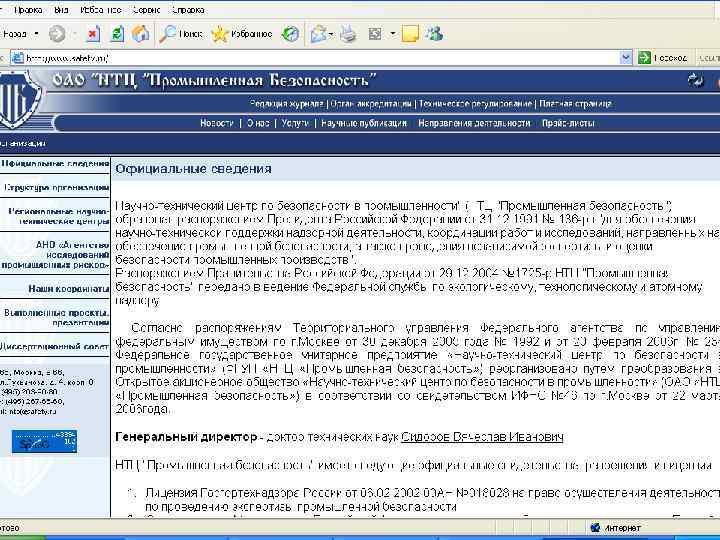720x540 pixels.
Task: Open Направления деятельности in the navigation
Action: [x=474, y=123]
